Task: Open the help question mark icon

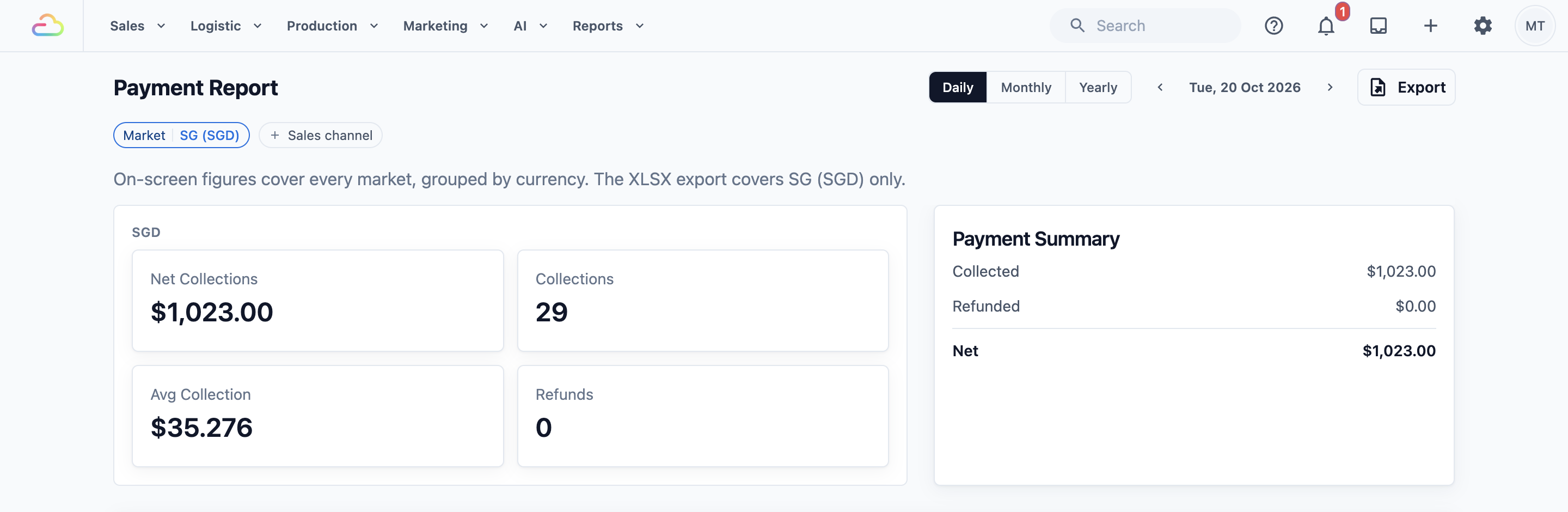Action: tap(1273, 26)
